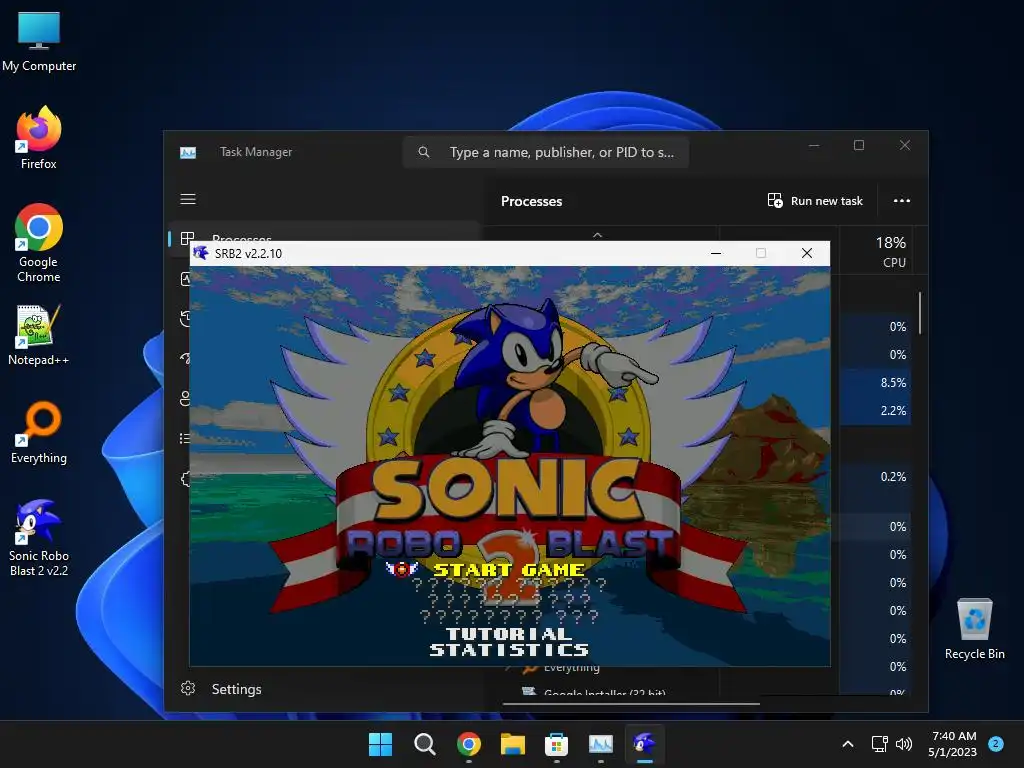
Task: Select the Processes grid icon in the Task Manager sidebar
Action: point(187,238)
